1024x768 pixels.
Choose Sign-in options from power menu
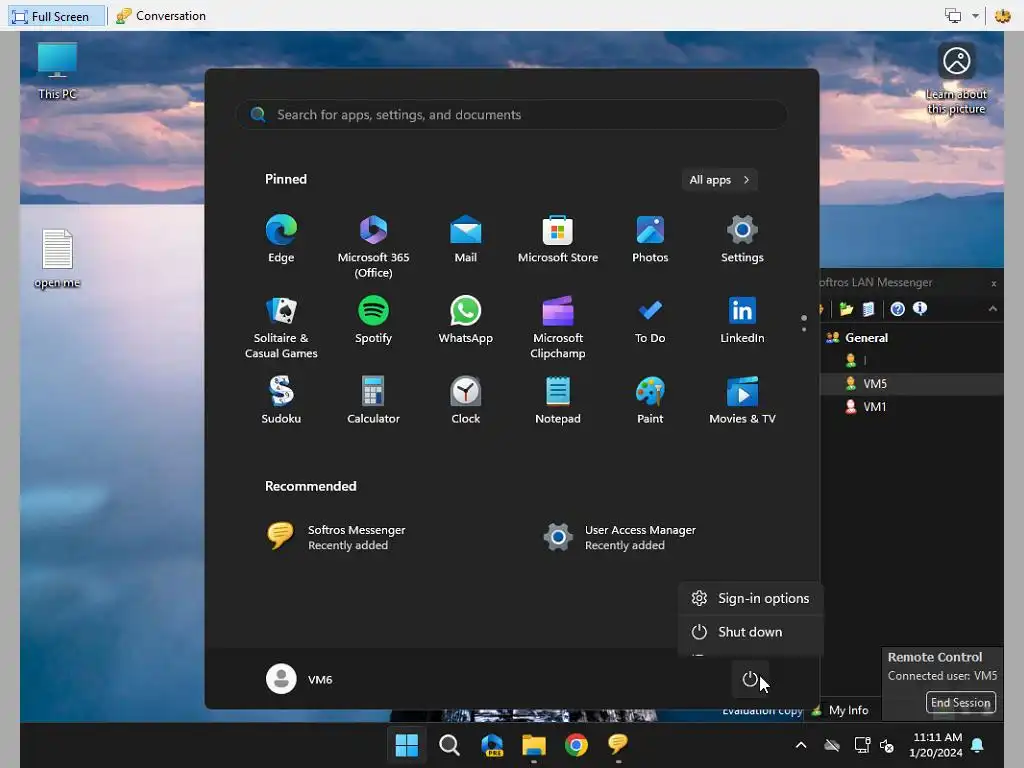tap(750, 598)
